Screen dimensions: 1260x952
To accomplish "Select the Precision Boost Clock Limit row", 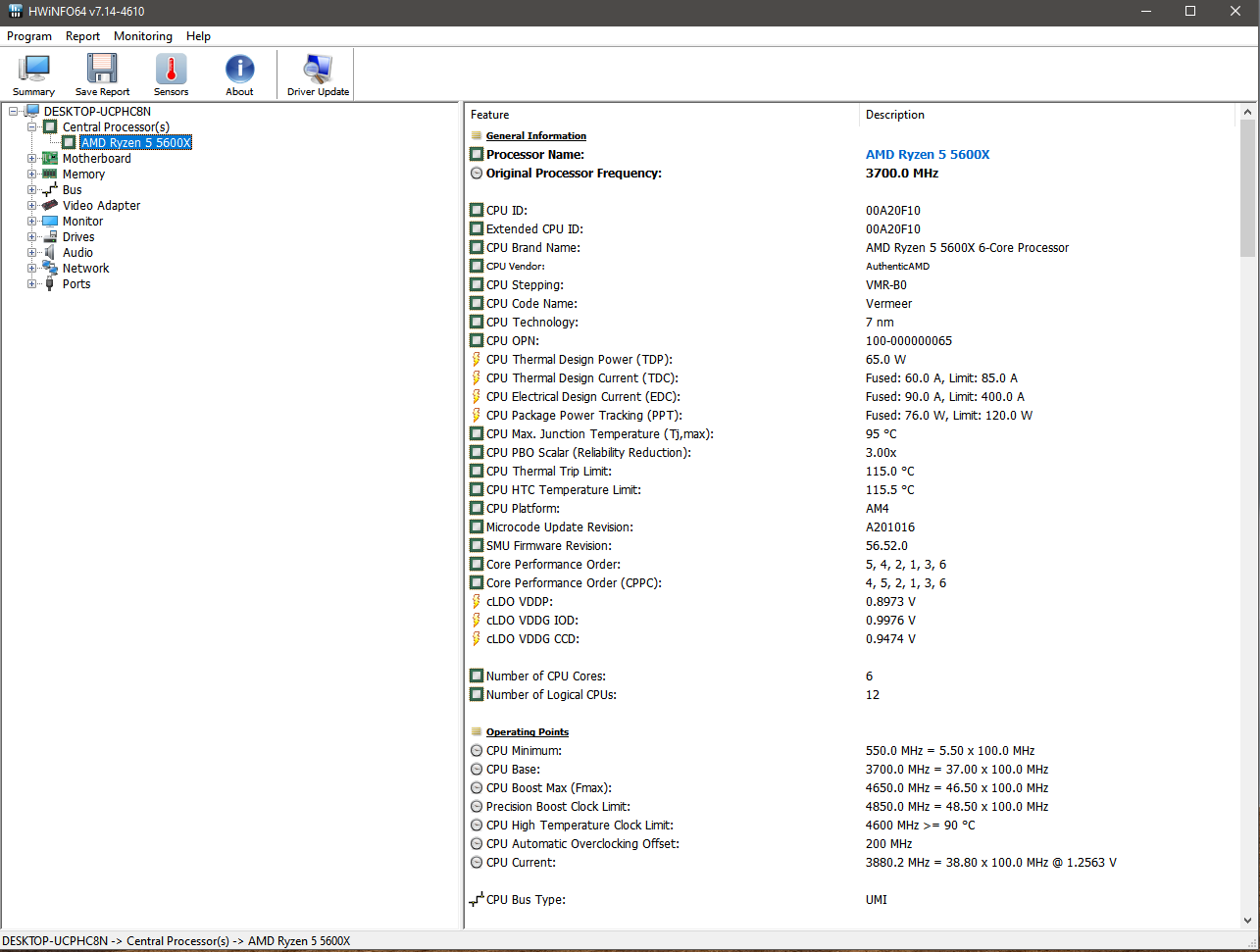I will pos(850,807).
